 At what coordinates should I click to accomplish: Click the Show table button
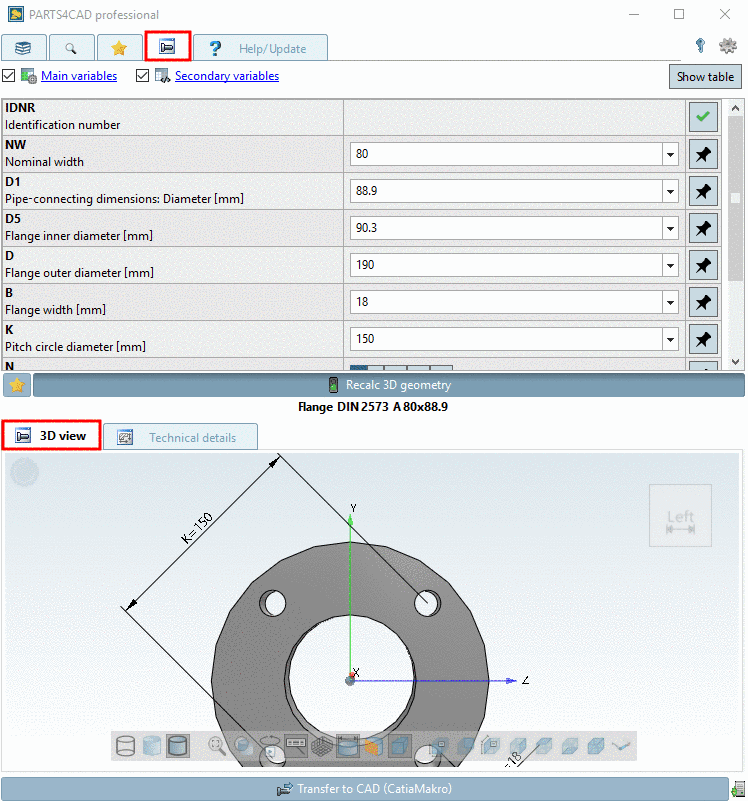705,77
